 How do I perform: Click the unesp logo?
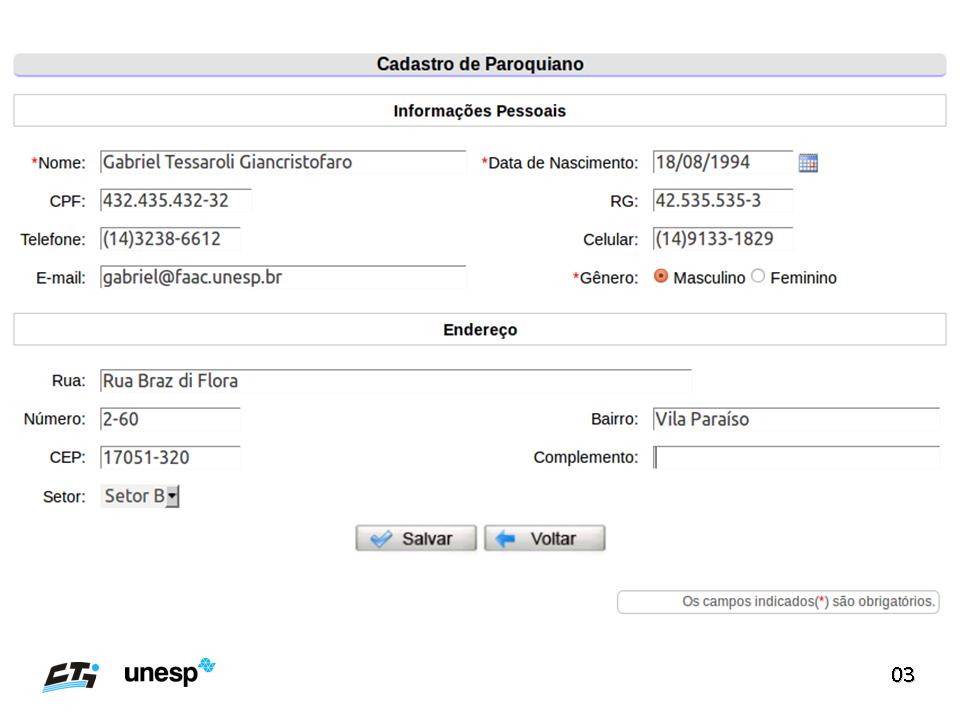coord(170,672)
